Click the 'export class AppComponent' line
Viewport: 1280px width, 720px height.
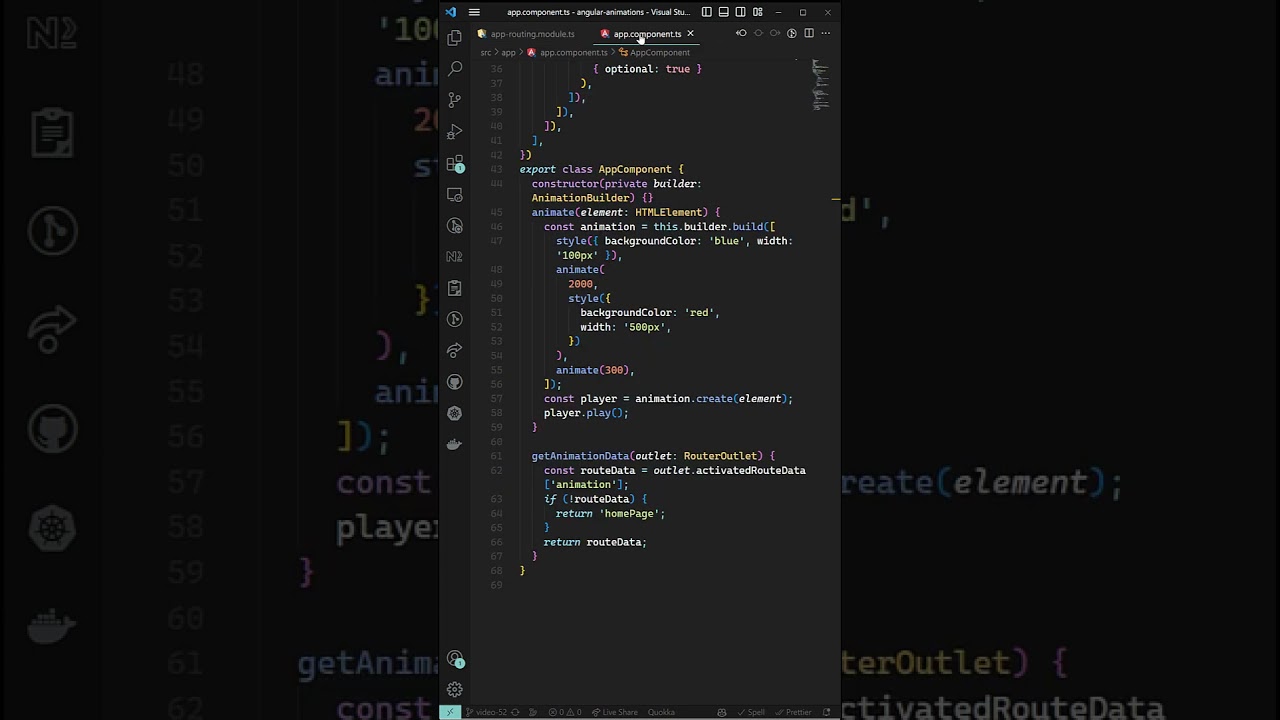click(601, 169)
